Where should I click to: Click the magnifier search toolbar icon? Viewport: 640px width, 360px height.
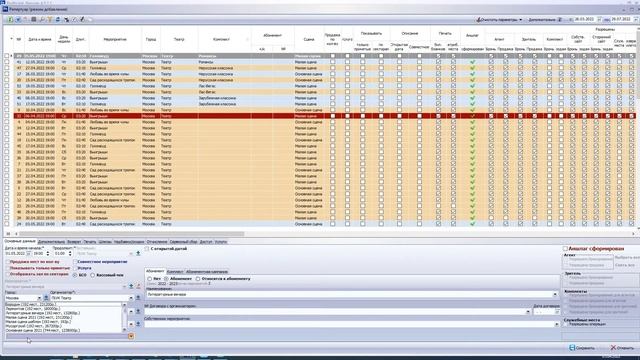42,20
